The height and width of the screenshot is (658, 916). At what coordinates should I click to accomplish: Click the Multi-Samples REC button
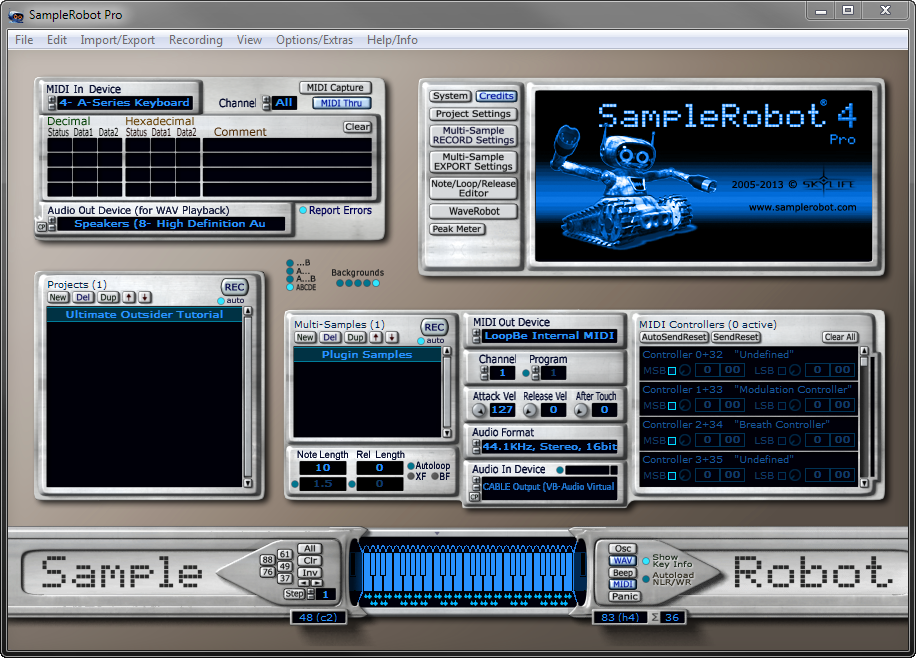point(434,327)
